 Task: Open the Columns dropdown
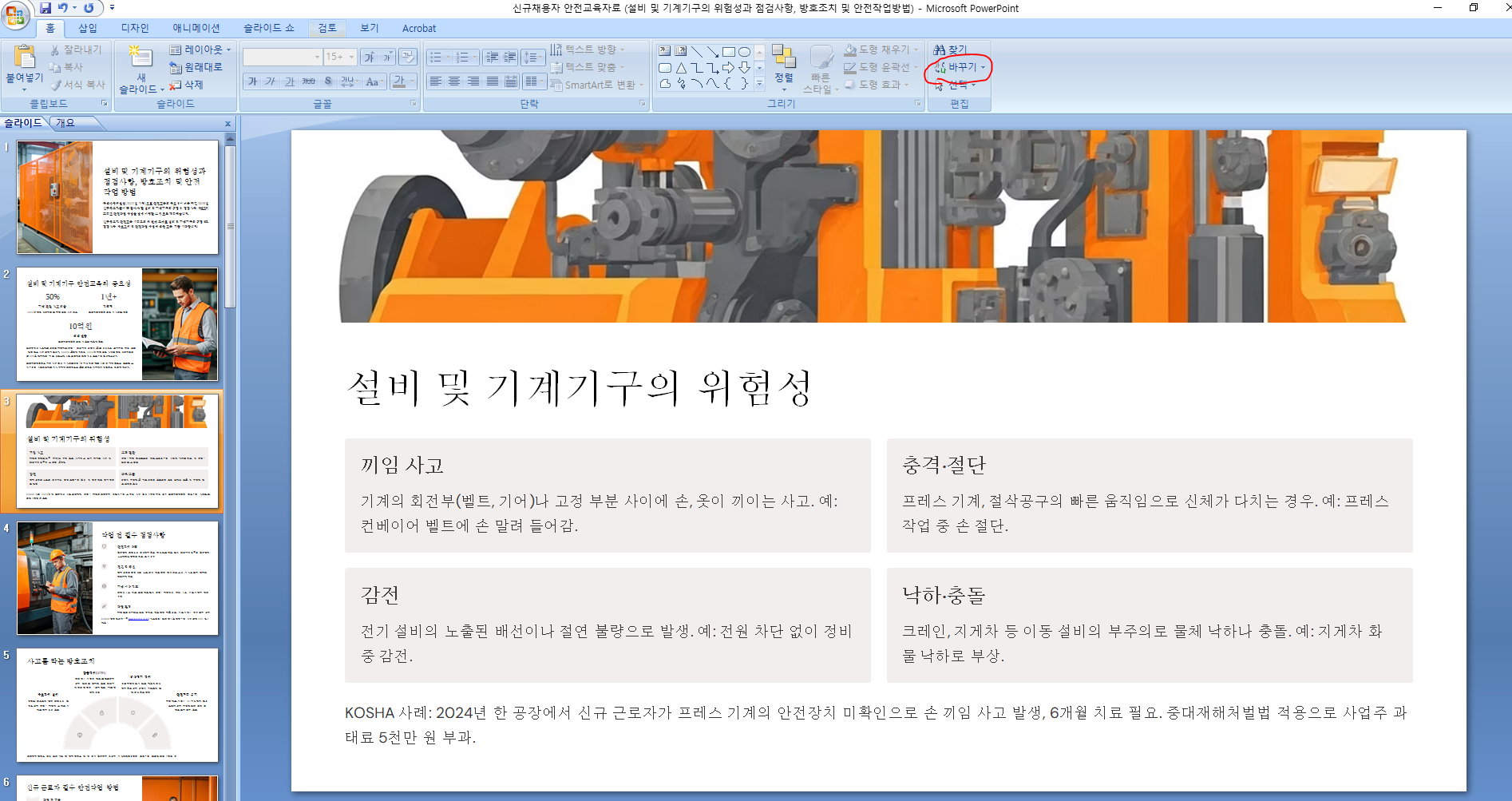tap(533, 81)
